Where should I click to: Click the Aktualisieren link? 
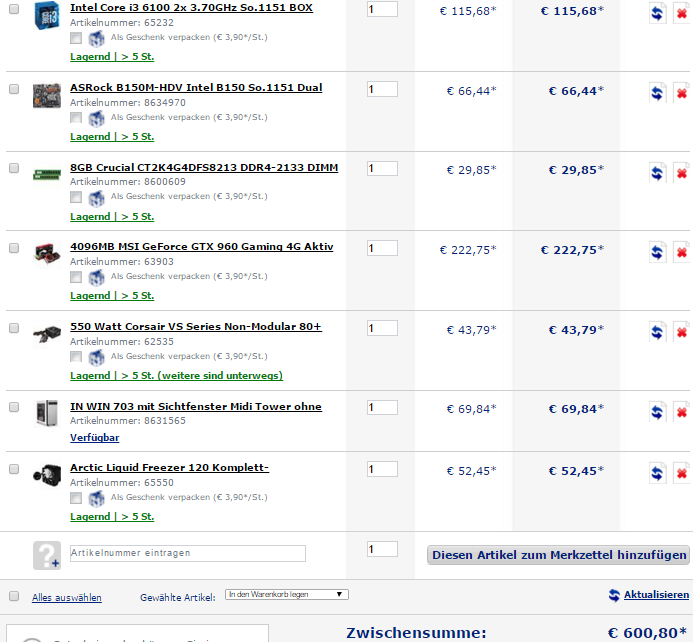[x=656, y=595]
